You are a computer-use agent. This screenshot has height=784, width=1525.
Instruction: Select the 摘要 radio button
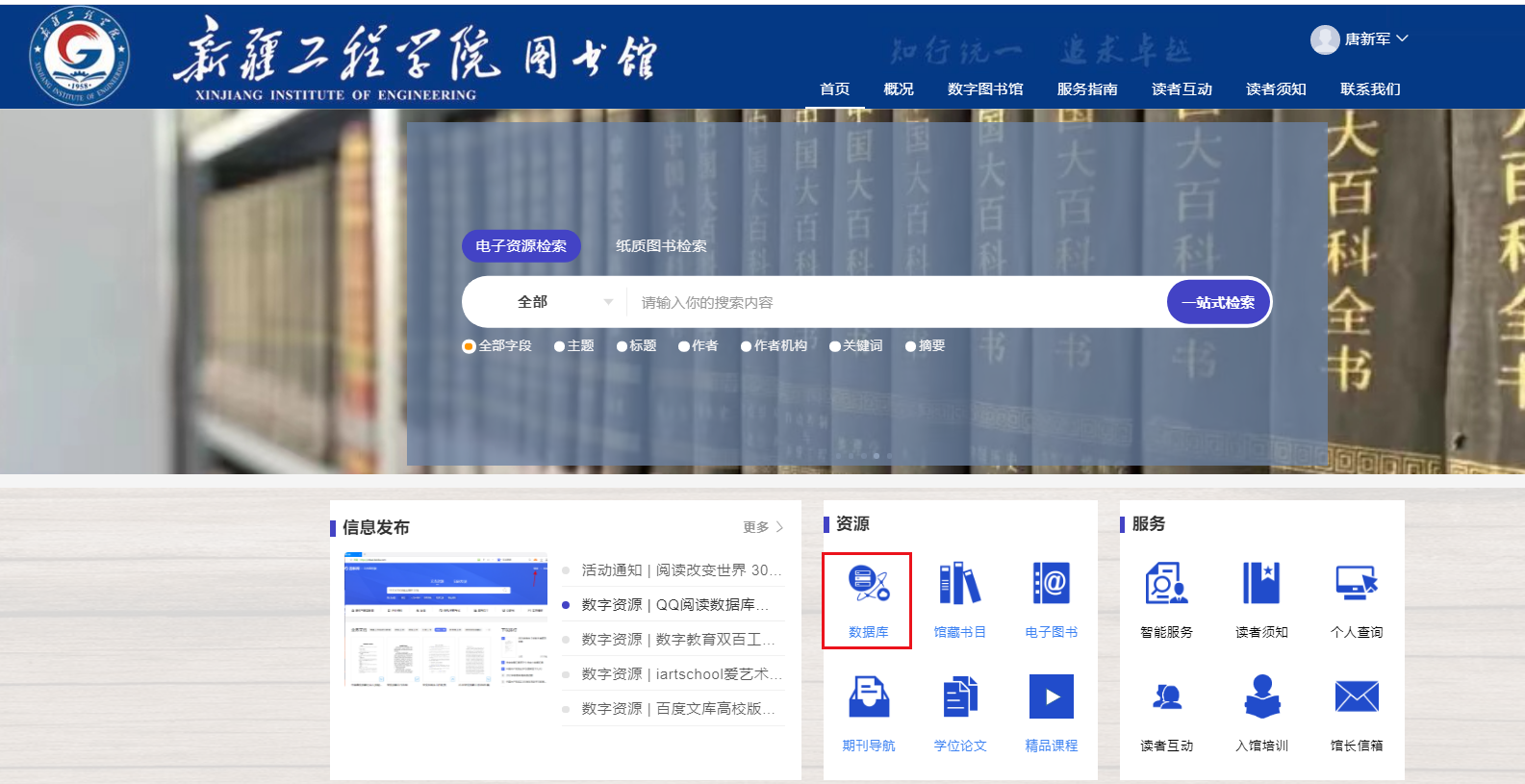[x=910, y=346]
